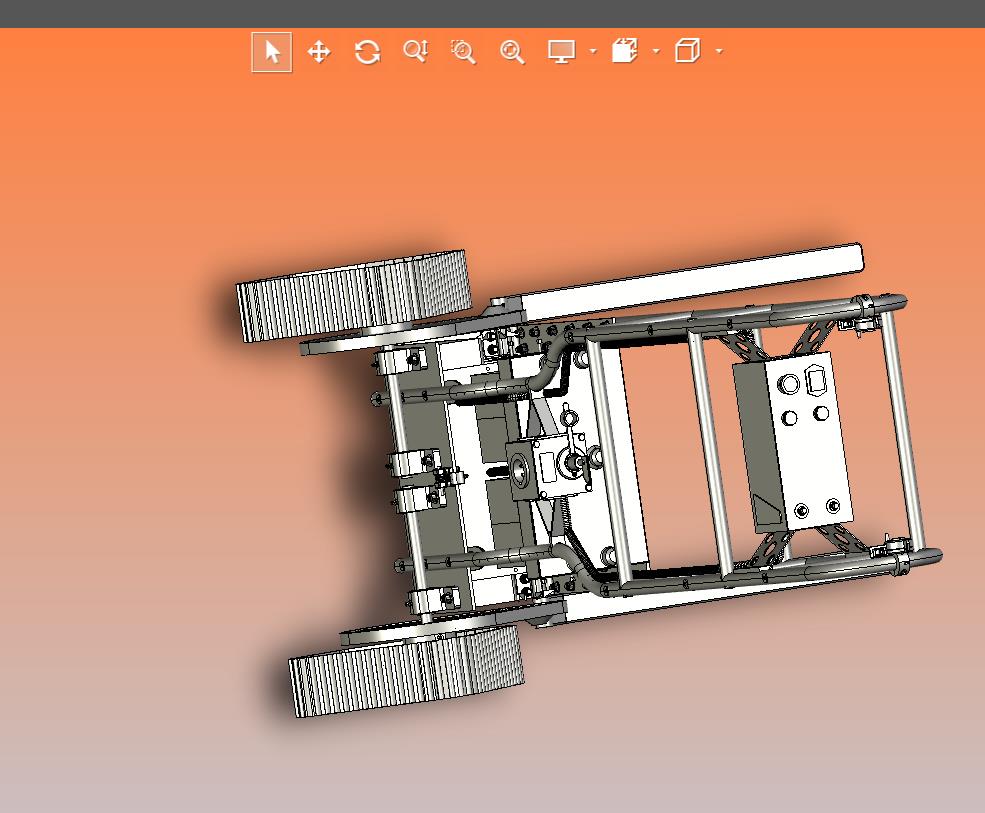This screenshot has height=813, width=985.
Task: Choose the Pan move tool
Action: (x=319, y=52)
